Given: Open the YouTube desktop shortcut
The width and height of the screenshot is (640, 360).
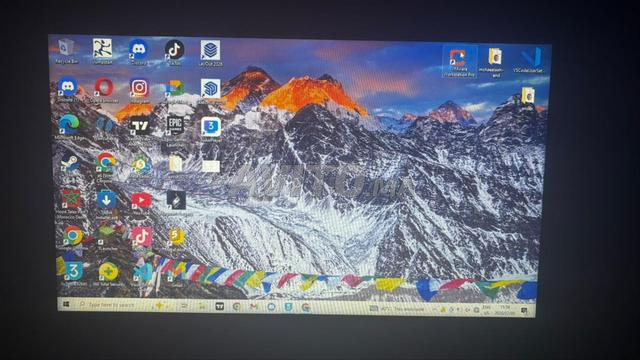Looking at the screenshot, I should pyautogui.click(x=141, y=200).
